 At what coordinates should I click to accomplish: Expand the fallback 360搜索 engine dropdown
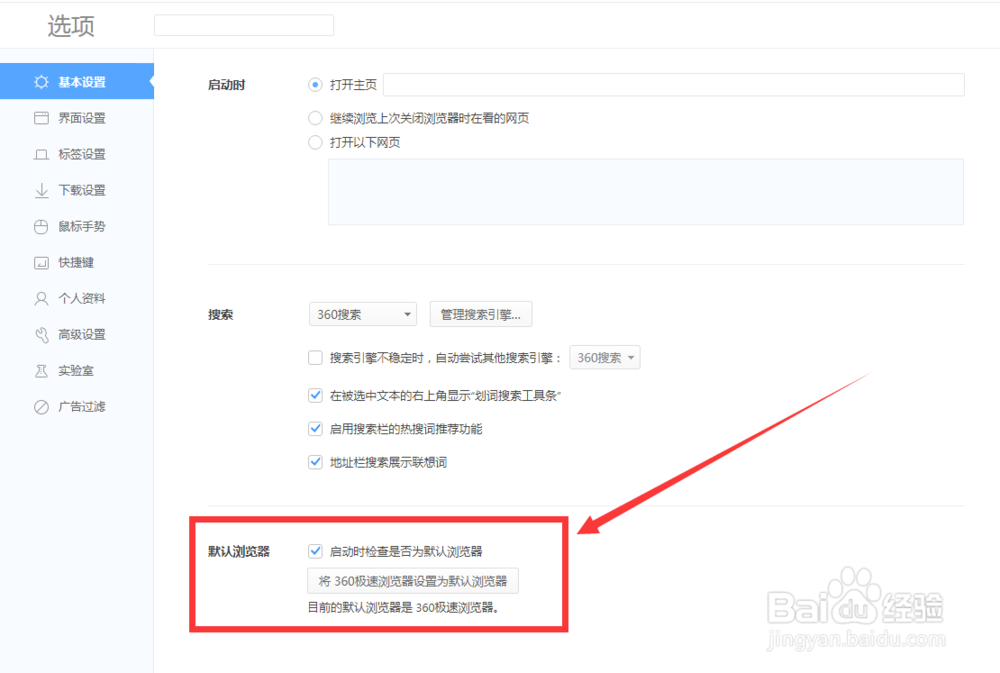point(605,358)
